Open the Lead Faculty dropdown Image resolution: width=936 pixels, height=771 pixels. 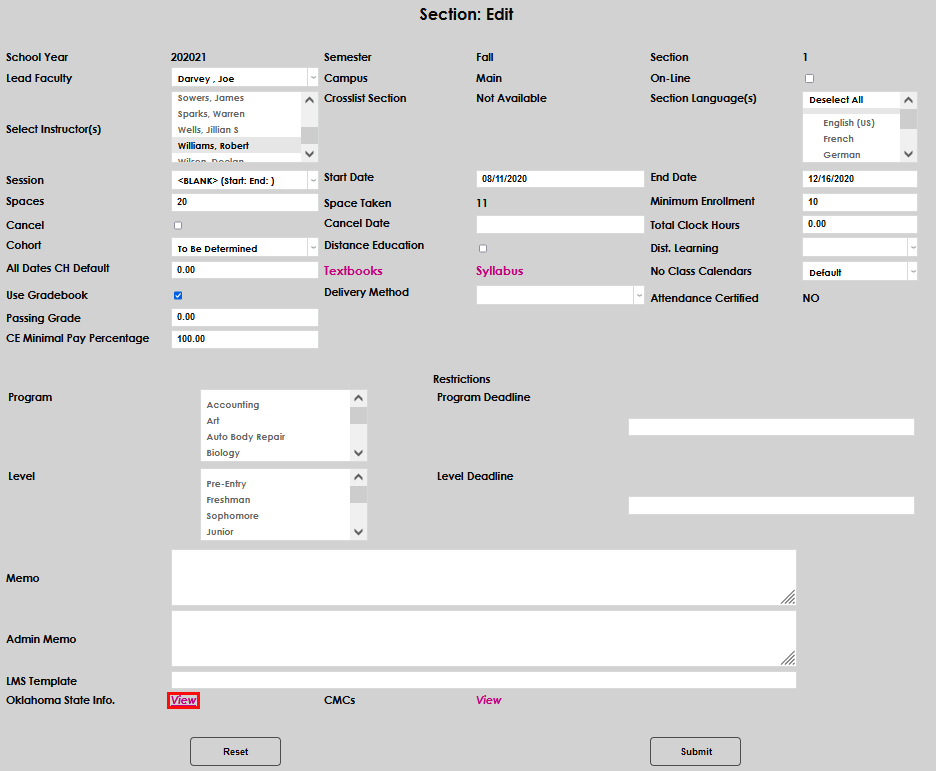(244, 78)
